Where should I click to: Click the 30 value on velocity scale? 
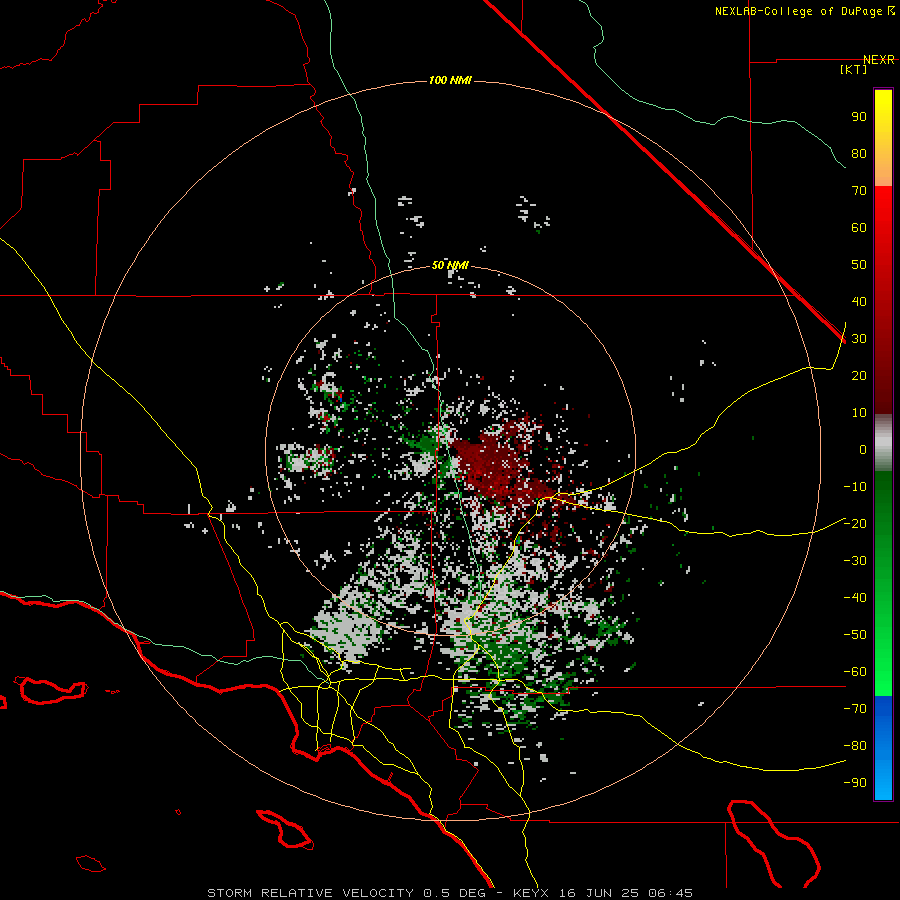(859, 339)
